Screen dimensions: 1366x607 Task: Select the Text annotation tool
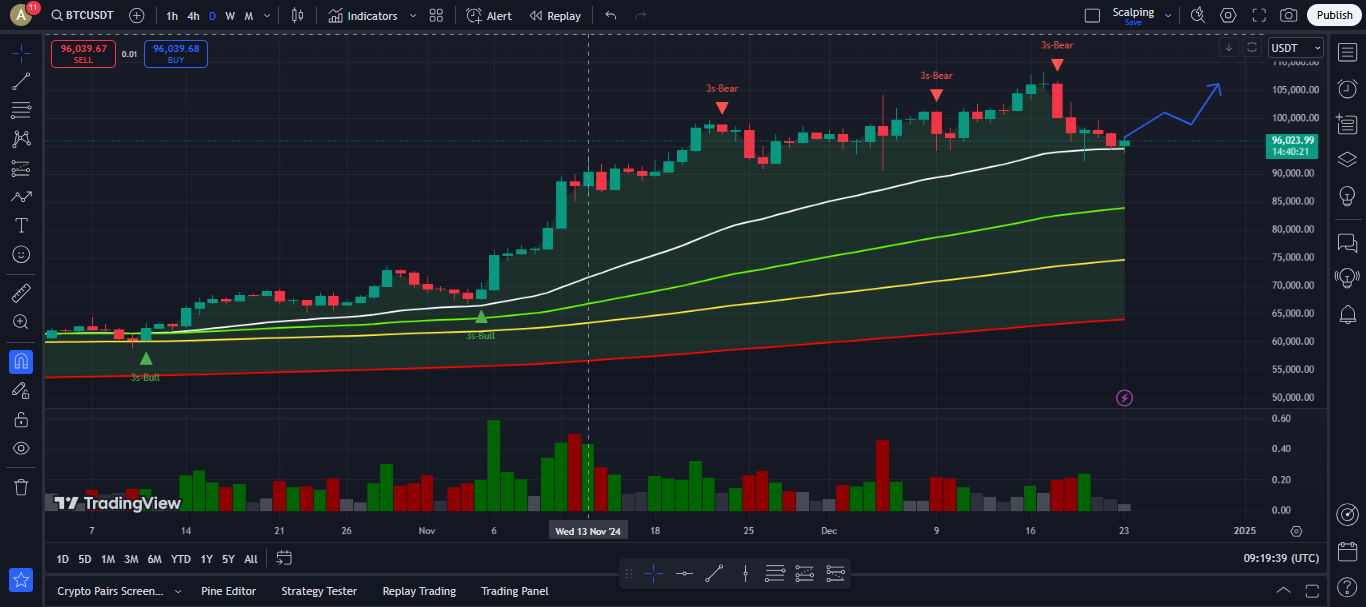21,225
